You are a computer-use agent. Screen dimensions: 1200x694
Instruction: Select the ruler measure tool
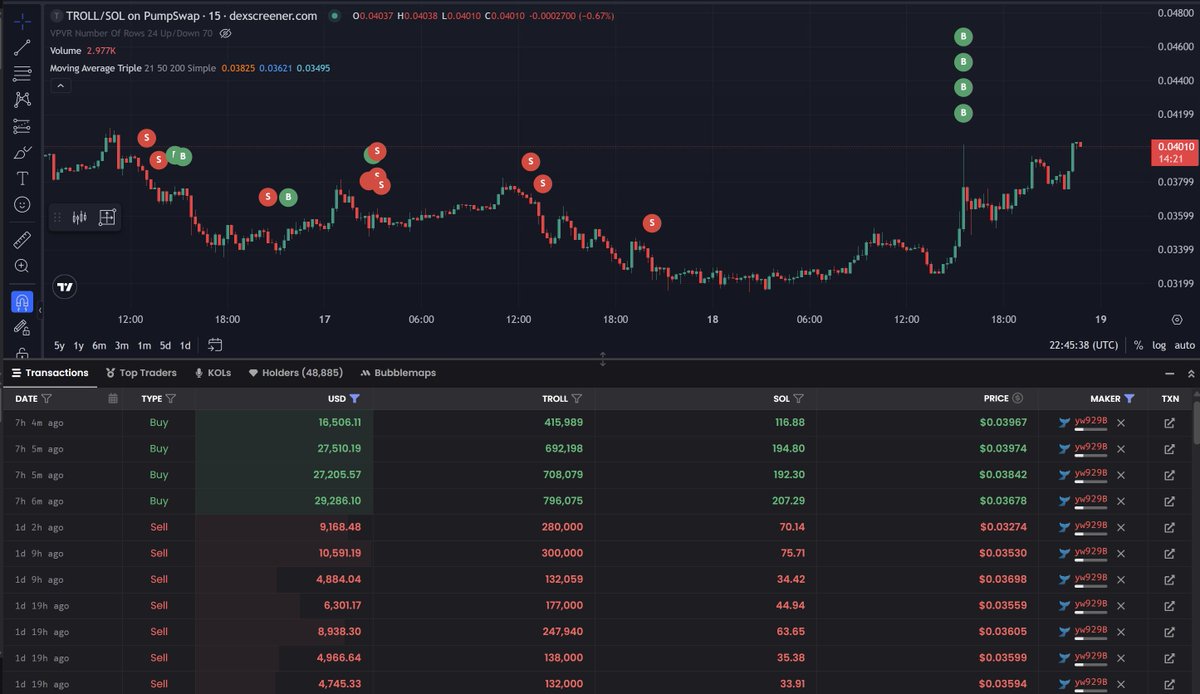pyautogui.click(x=22, y=240)
